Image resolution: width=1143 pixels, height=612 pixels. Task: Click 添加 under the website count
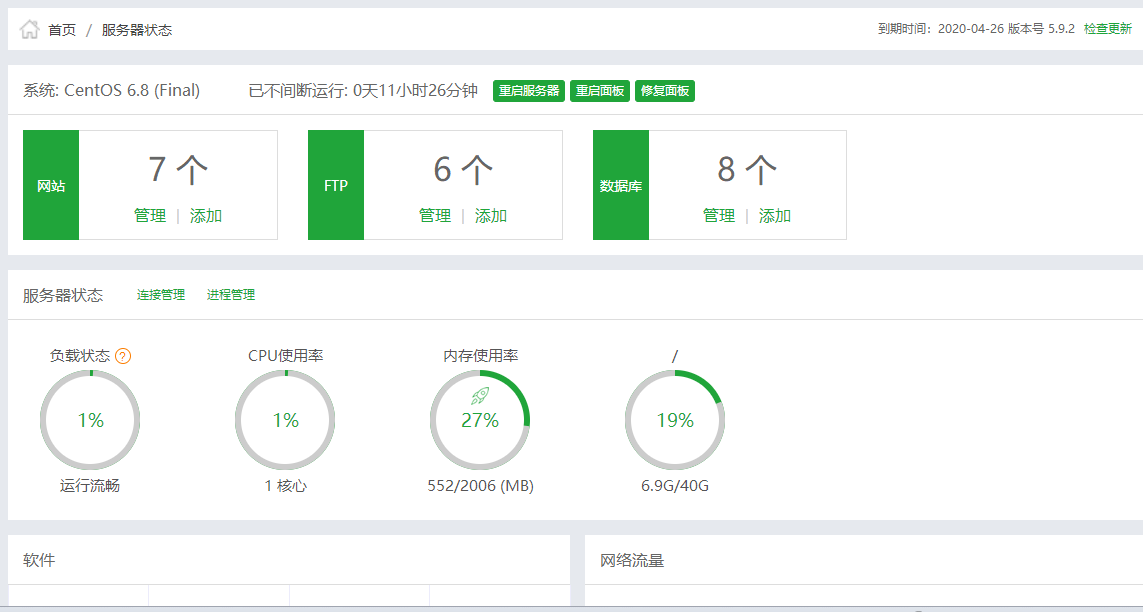206,216
